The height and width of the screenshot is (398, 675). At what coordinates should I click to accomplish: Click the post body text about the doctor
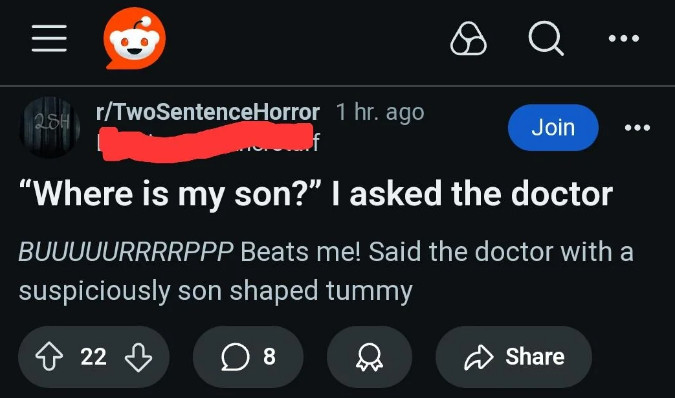click(x=326, y=272)
